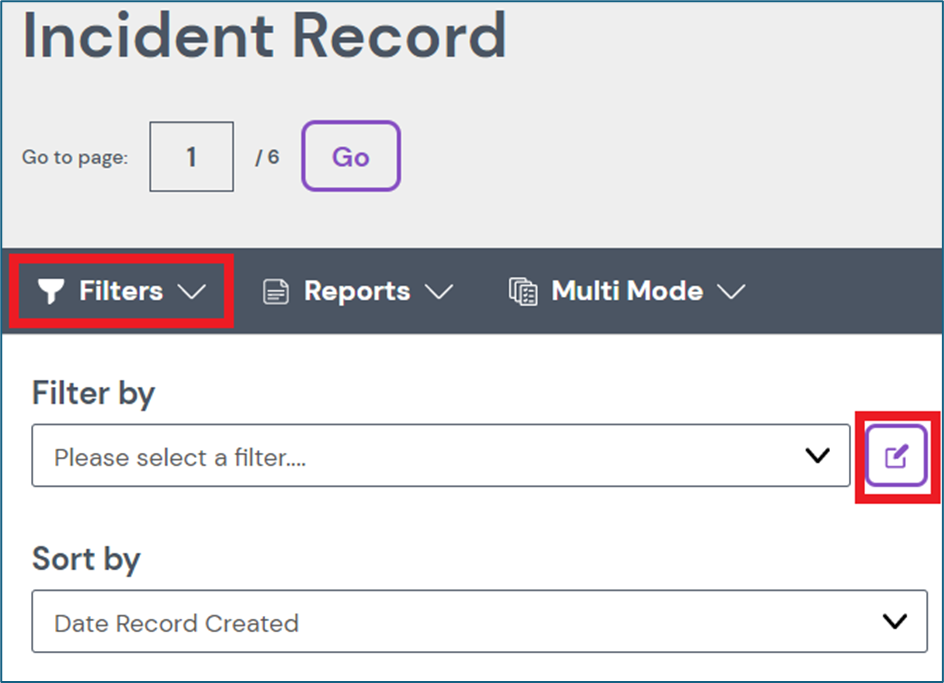Click the funnel icon beside Filters
The height and width of the screenshot is (683, 944).
(x=50, y=291)
